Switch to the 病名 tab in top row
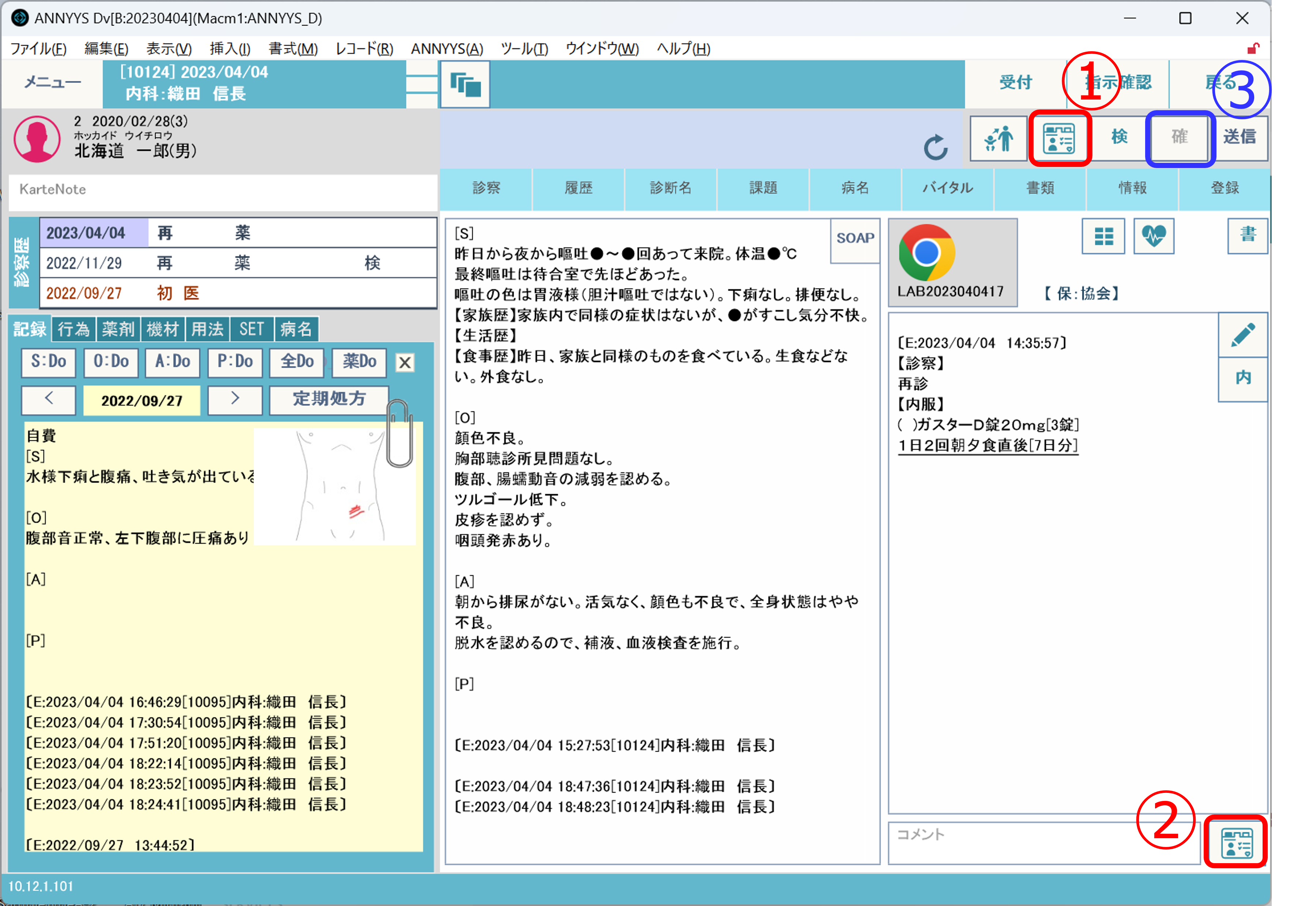The image size is (1316, 906). [855, 189]
